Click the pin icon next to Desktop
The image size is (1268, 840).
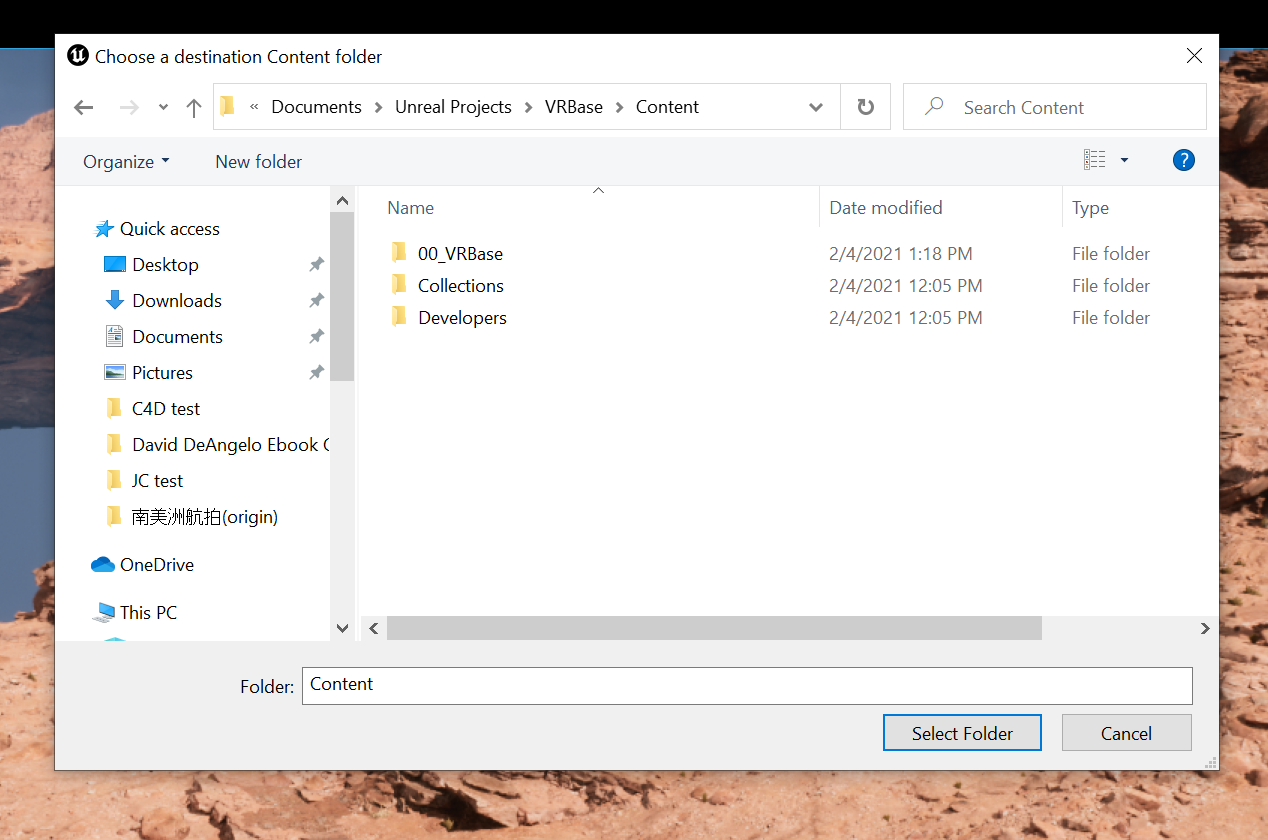click(316, 265)
